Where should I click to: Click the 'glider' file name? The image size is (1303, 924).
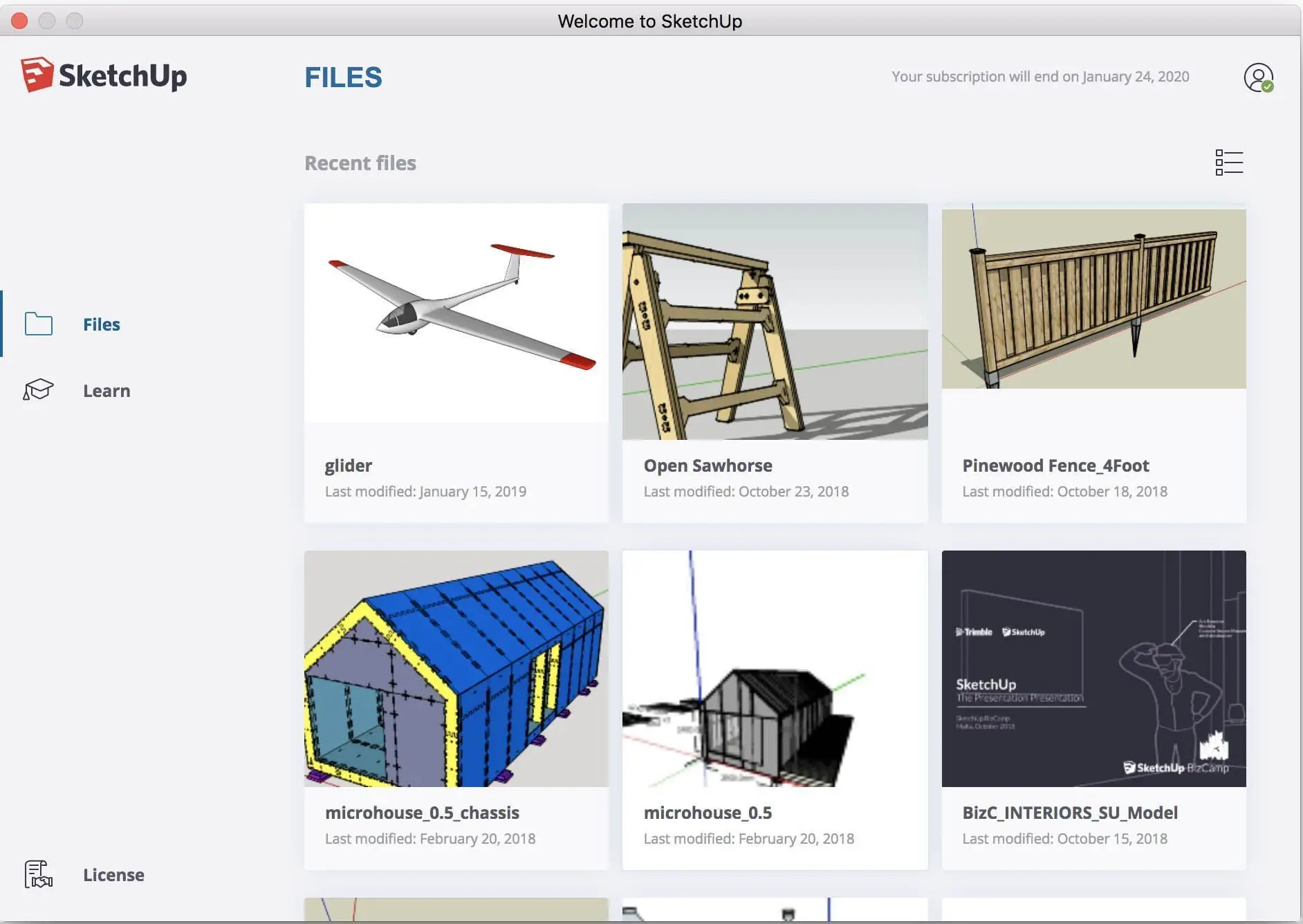pos(349,465)
